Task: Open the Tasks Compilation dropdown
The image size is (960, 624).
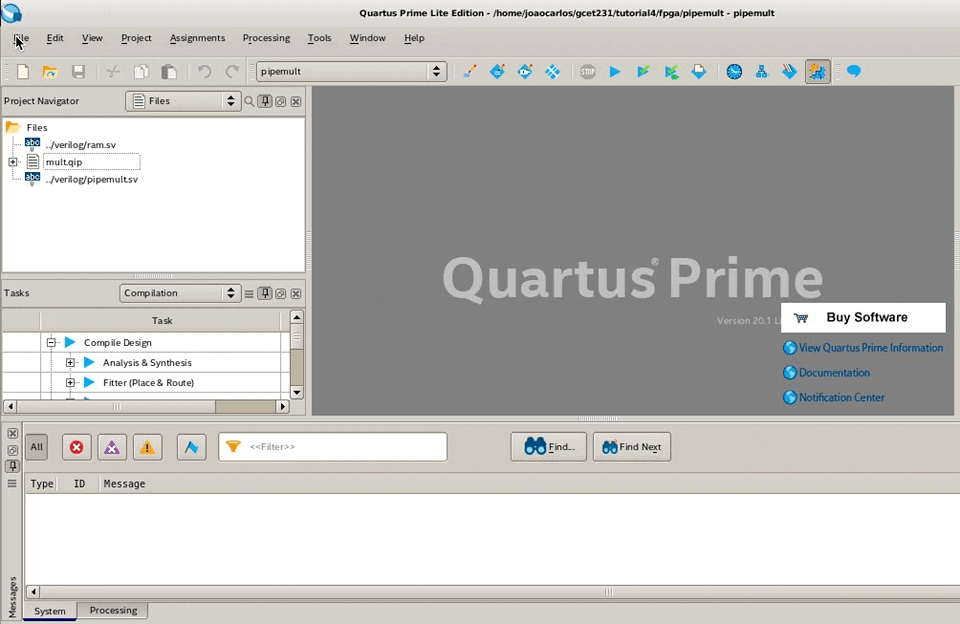Action: tap(180, 293)
